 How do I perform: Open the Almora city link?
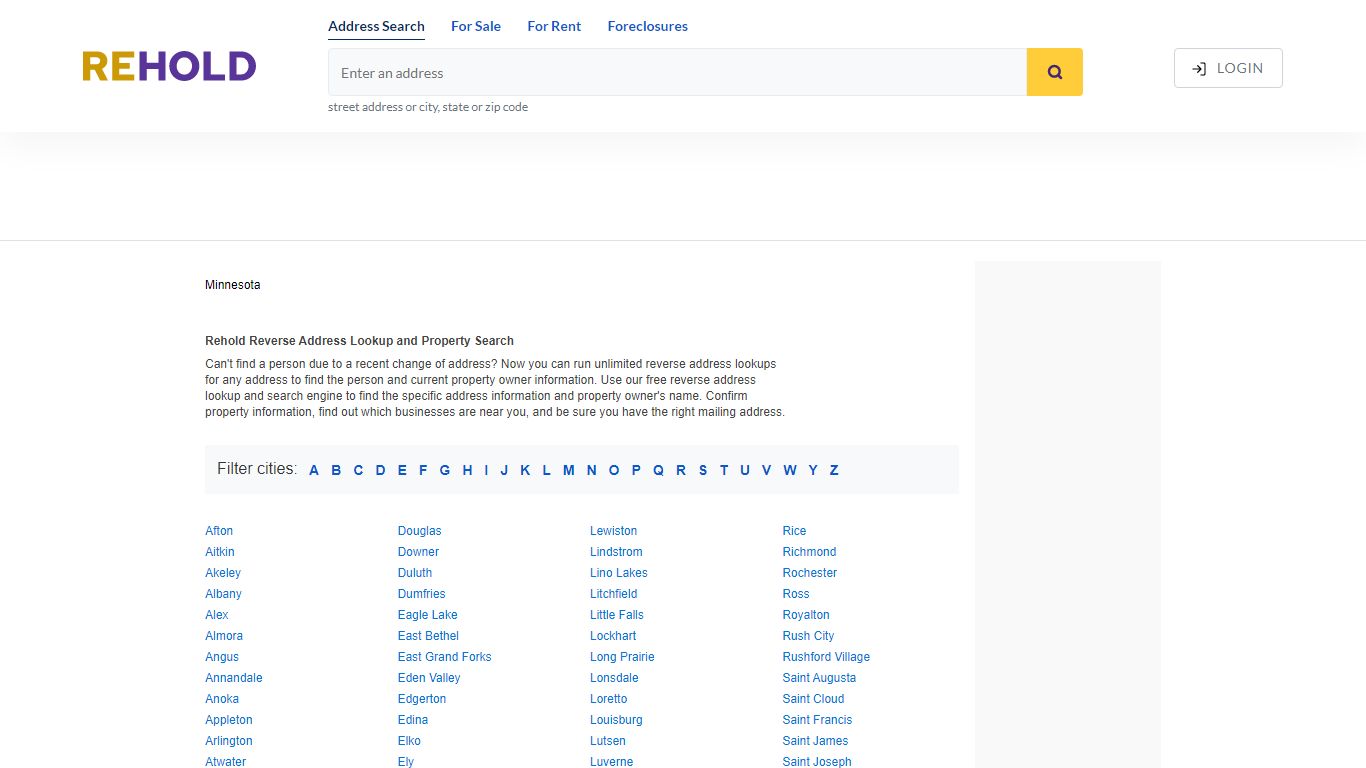(224, 636)
